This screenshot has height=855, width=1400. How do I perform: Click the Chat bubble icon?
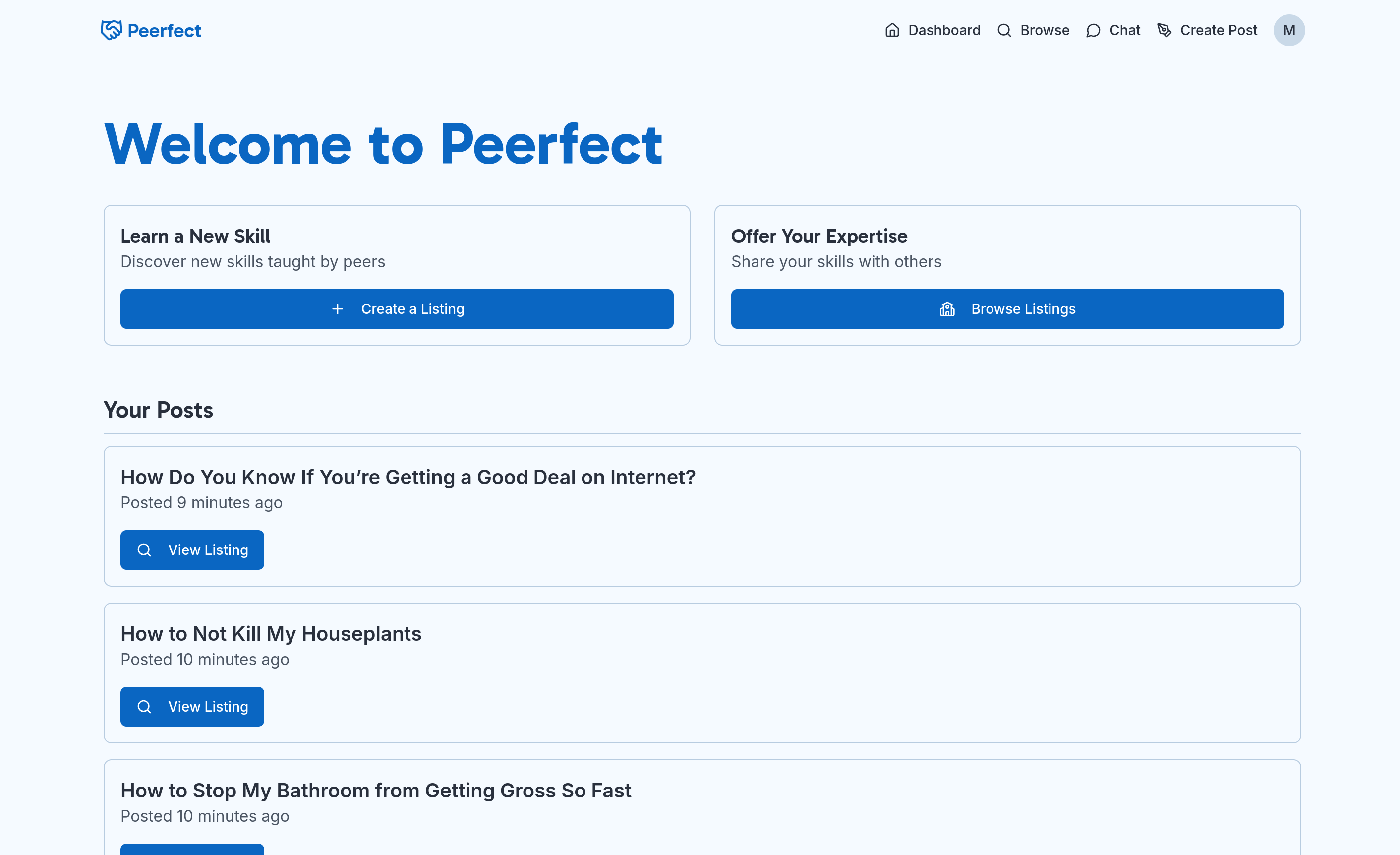[x=1093, y=30]
